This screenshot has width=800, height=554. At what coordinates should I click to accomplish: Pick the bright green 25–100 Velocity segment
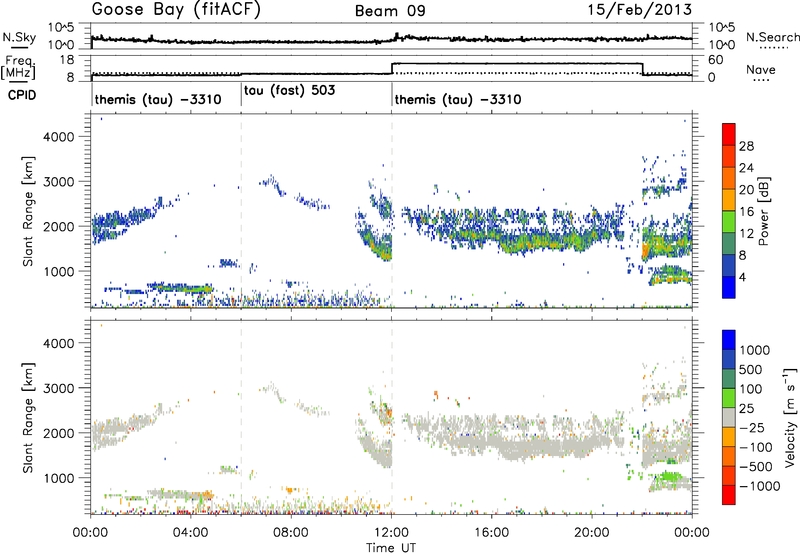729,398
